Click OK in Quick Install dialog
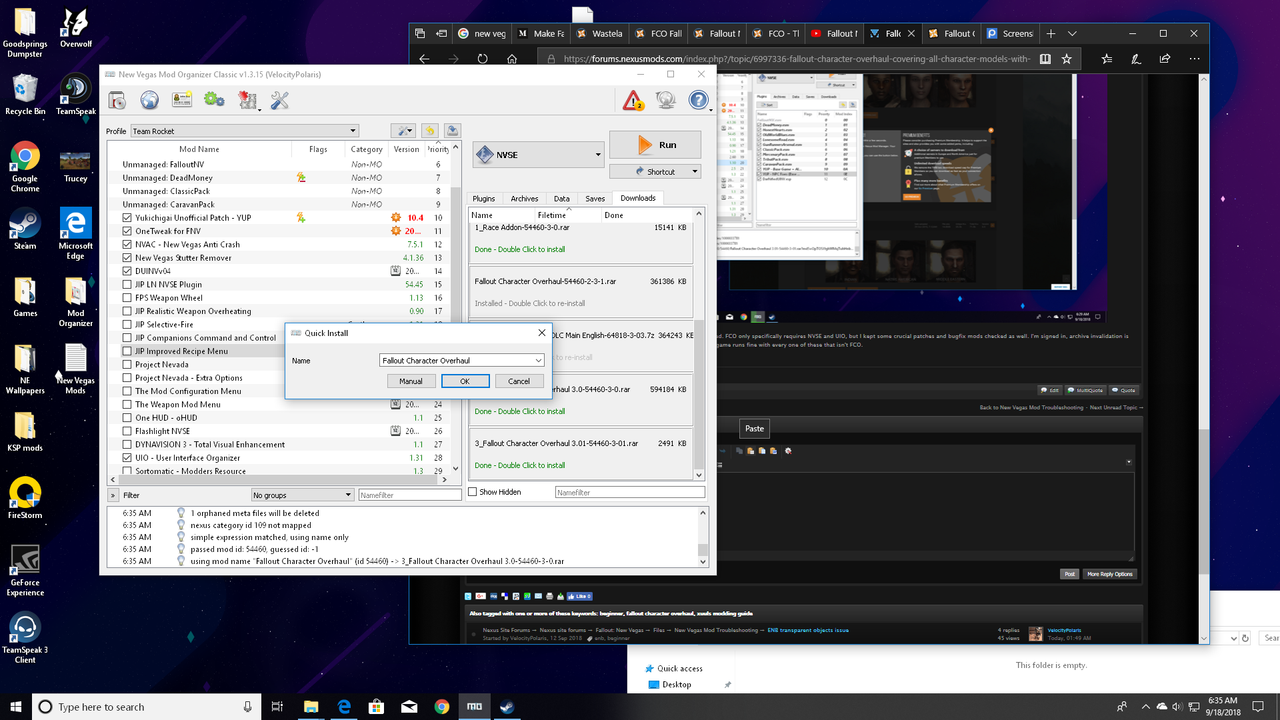Screen dimensions: 1280x720 point(465,381)
